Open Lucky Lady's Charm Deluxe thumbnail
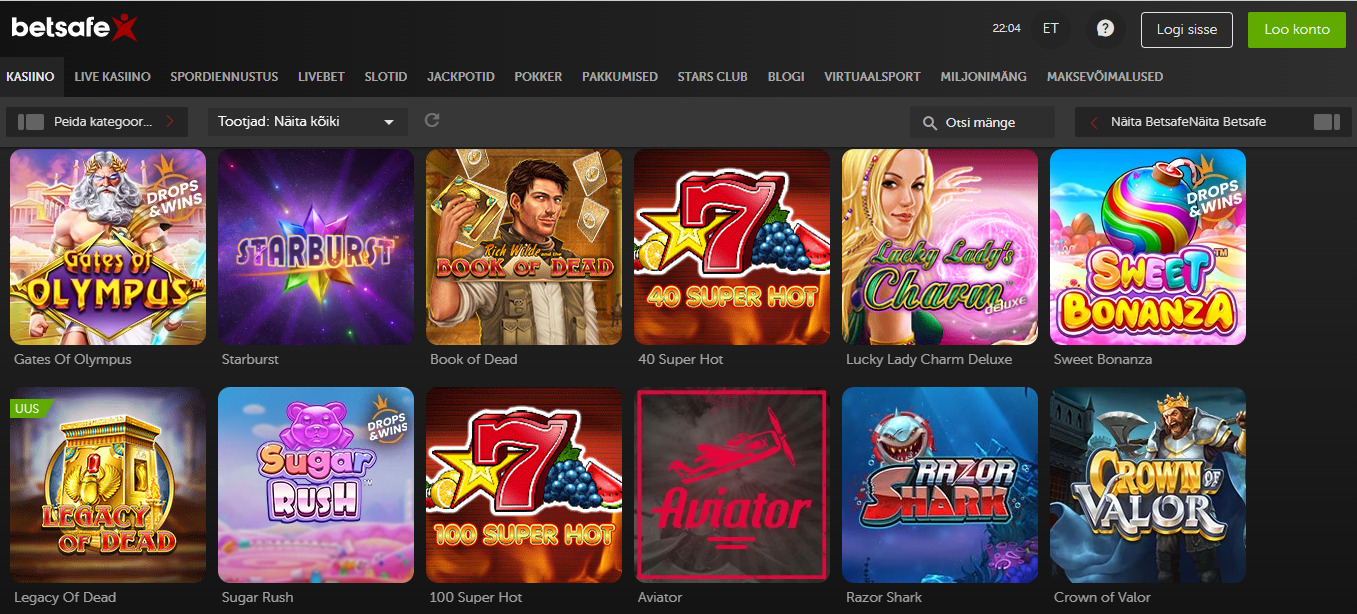The image size is (1357, 614). (940, 247)
